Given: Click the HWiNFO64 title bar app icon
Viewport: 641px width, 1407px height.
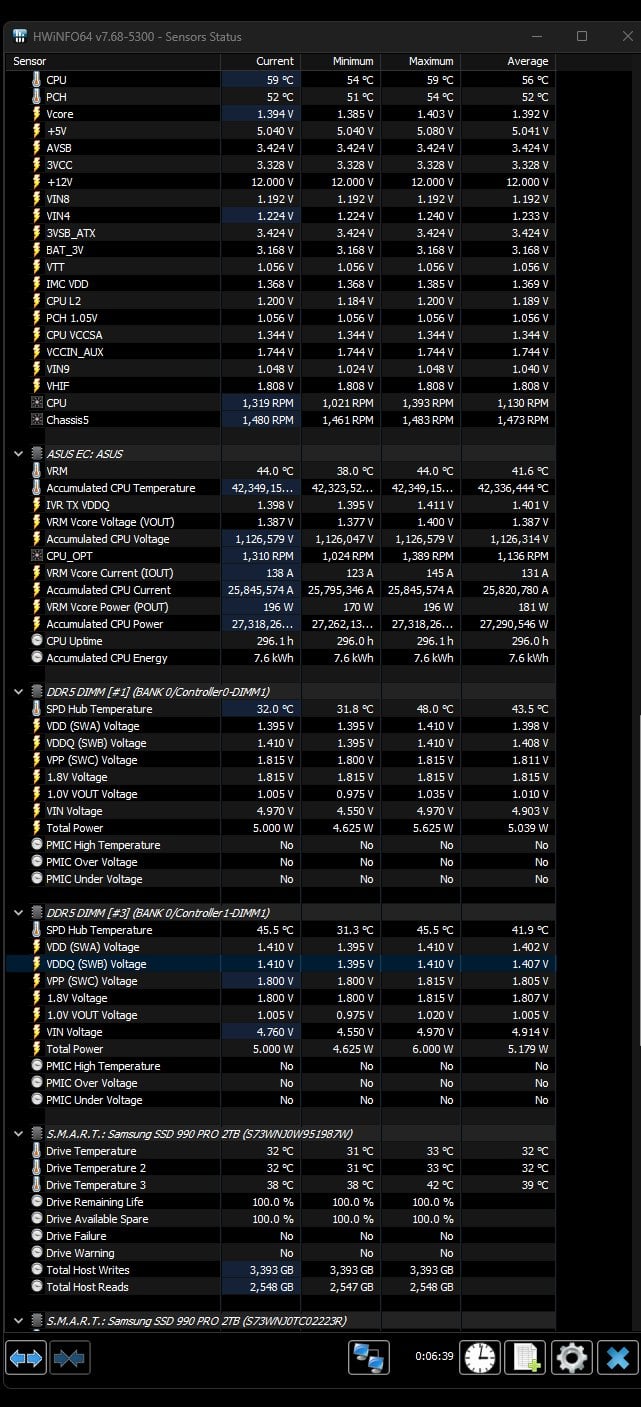Looking at the screenshot, I should (x=20, y=36).
